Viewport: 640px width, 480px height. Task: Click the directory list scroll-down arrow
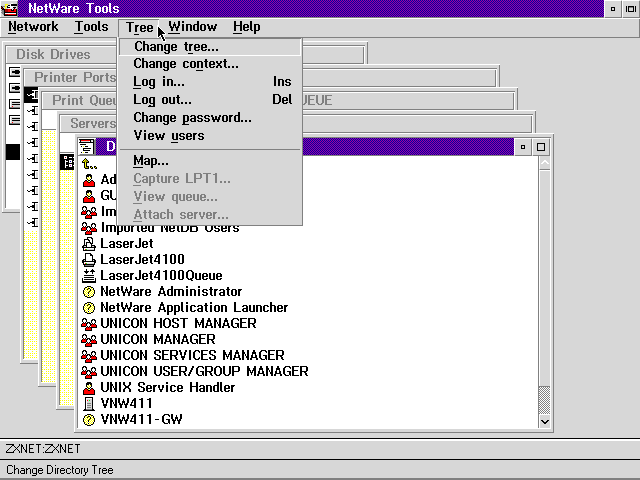544,421
